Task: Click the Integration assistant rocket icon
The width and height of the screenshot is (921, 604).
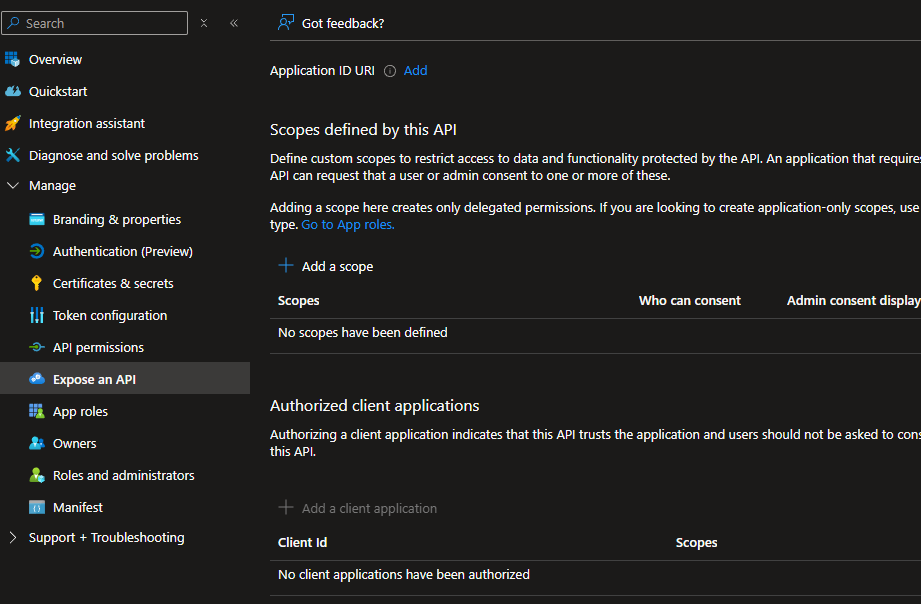Action: 12,123
